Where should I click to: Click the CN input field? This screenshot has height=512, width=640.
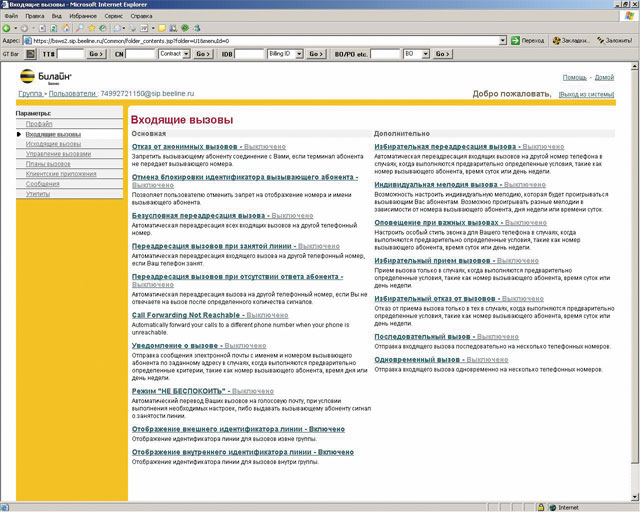tap(140, 54)
